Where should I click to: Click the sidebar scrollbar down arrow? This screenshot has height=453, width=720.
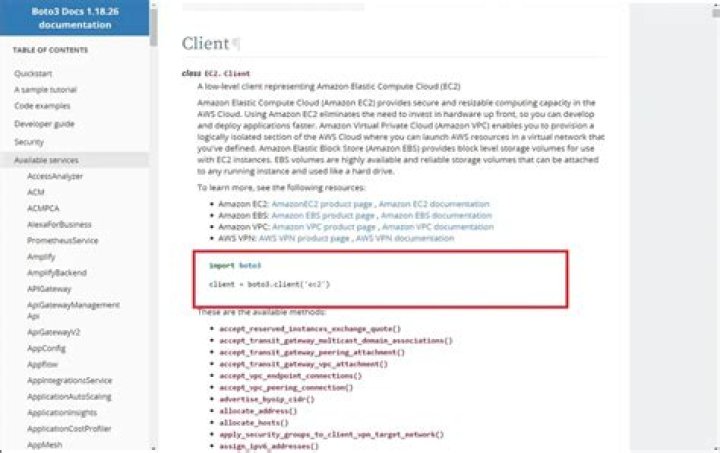click(x=153, y=448)
